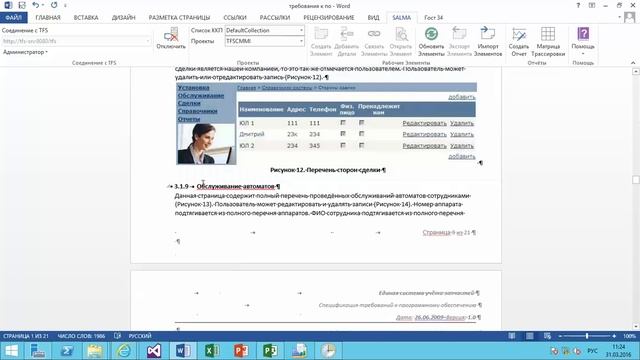640x360 pixels.
Task: Switch to print layout view icon
Action: [529, 336]
